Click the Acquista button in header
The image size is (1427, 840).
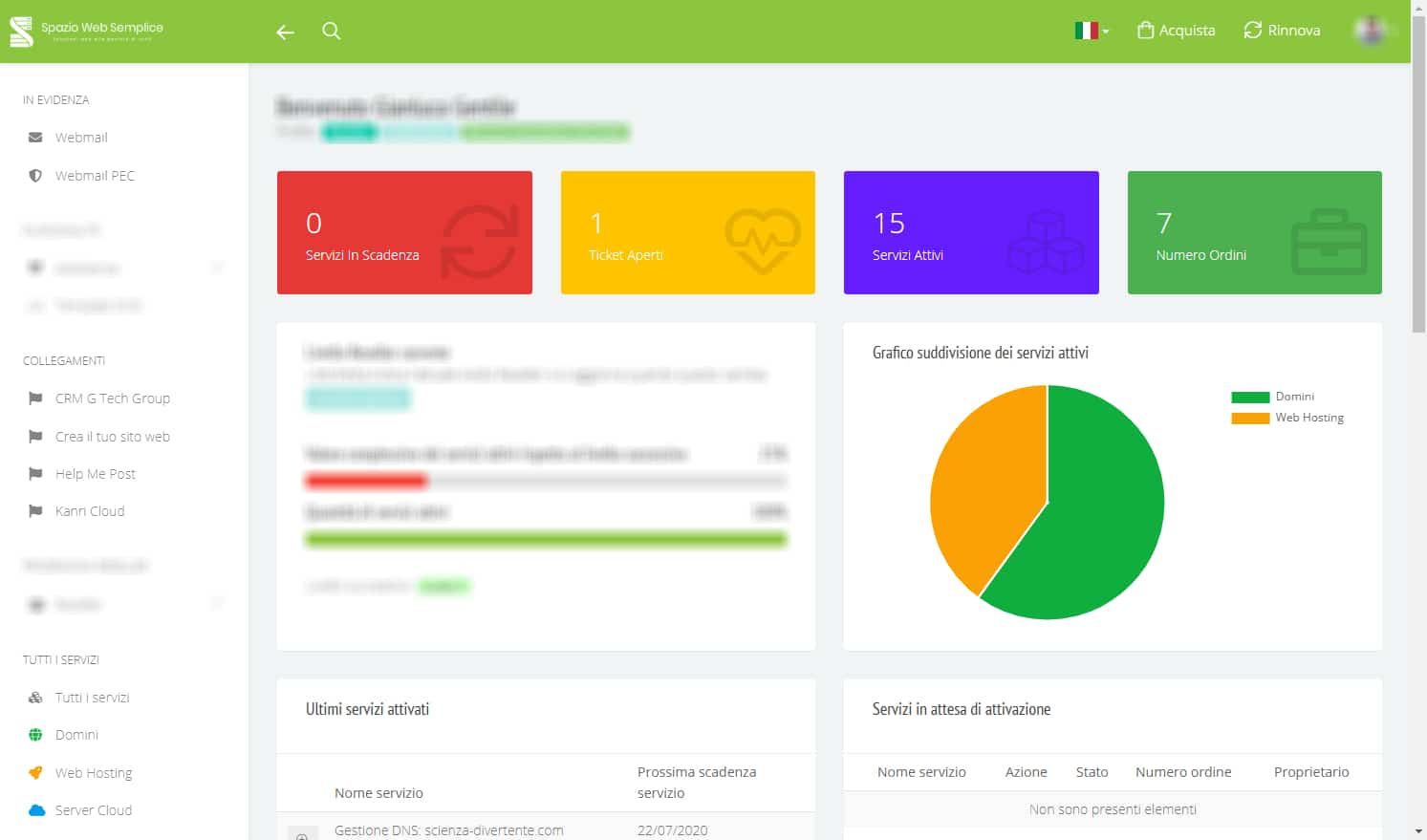click(1176, 31)
